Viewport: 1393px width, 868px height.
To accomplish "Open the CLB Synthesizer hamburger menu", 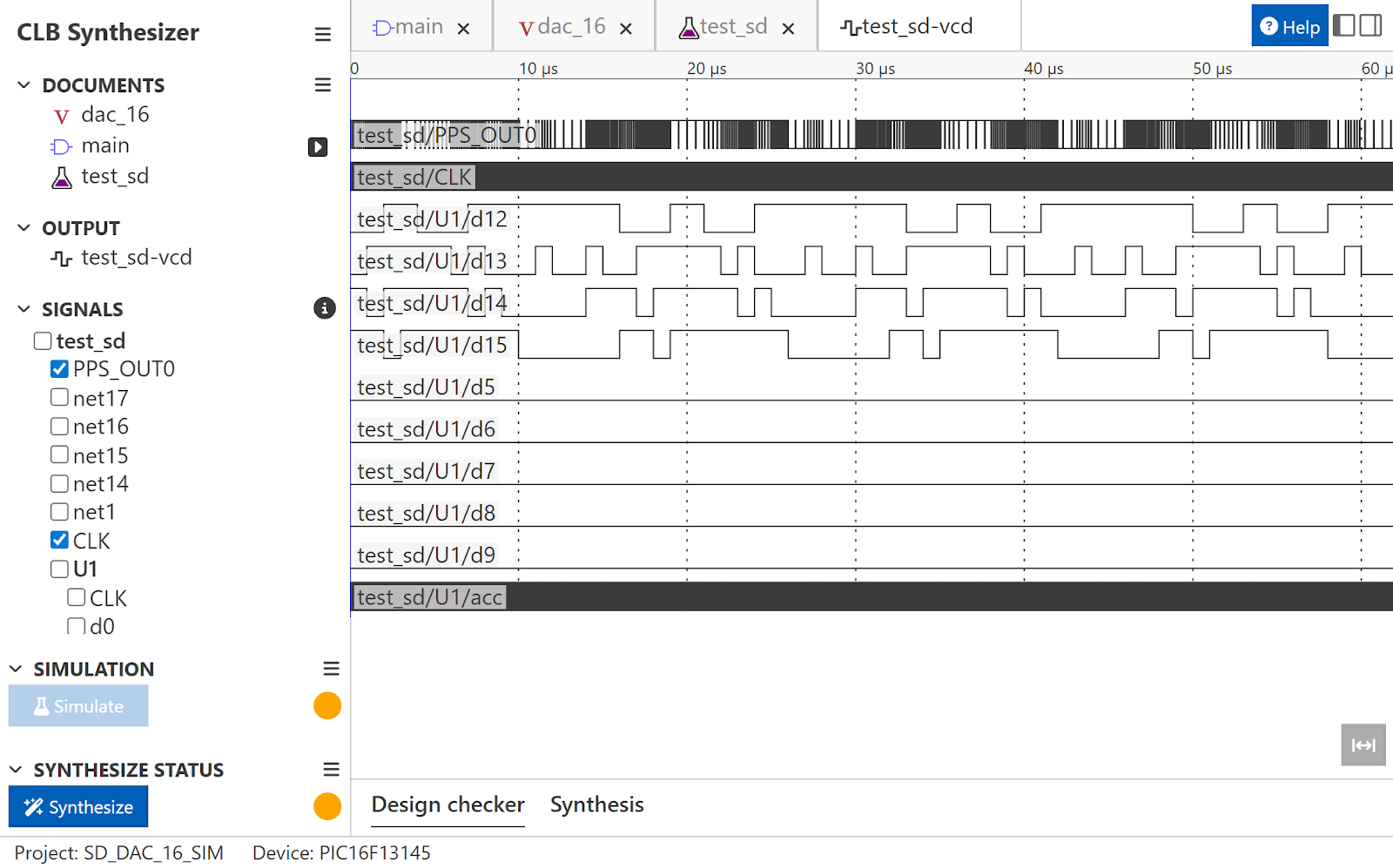I will tap(322, 34).
